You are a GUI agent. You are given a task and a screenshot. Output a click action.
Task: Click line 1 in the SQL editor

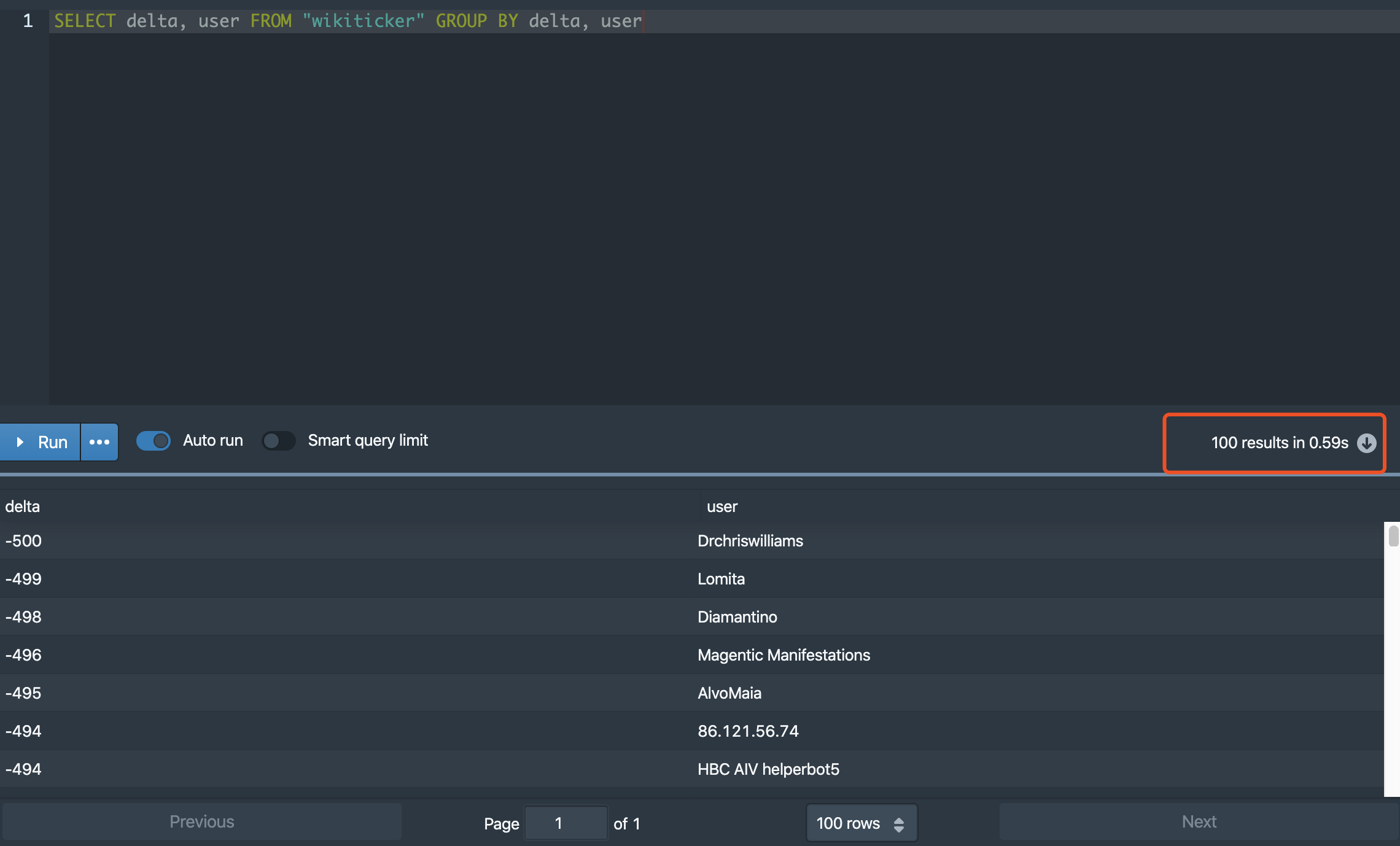[348, 21]
